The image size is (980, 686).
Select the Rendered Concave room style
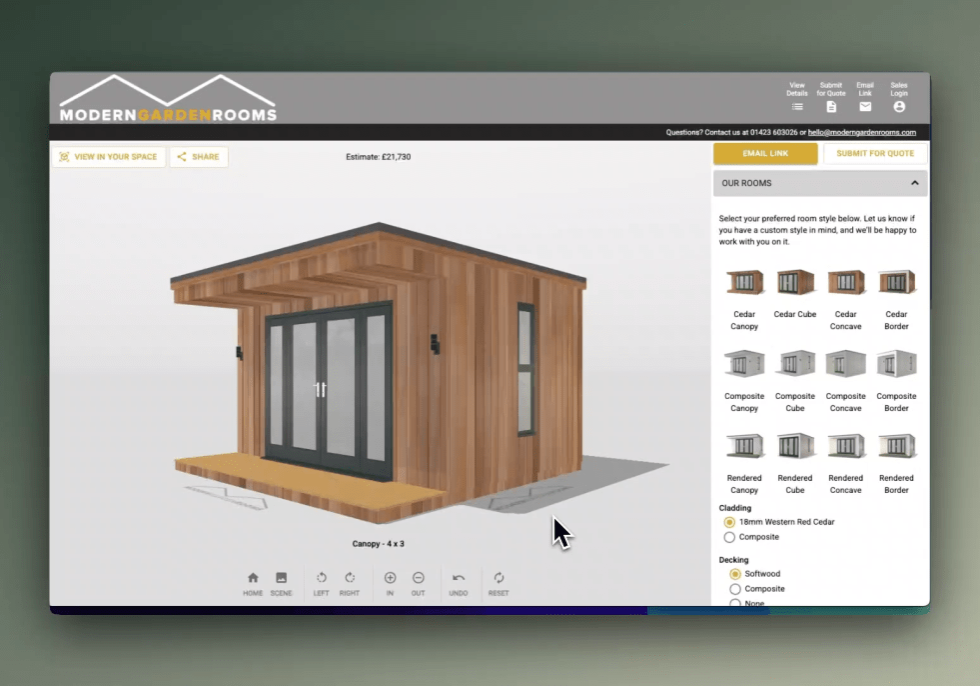click(845, 447)
